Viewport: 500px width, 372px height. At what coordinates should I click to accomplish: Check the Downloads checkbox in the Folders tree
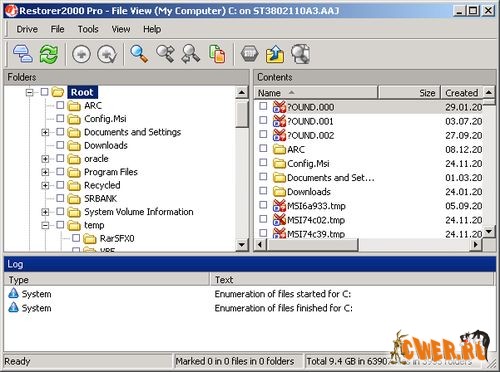click(x=60, y=145)
